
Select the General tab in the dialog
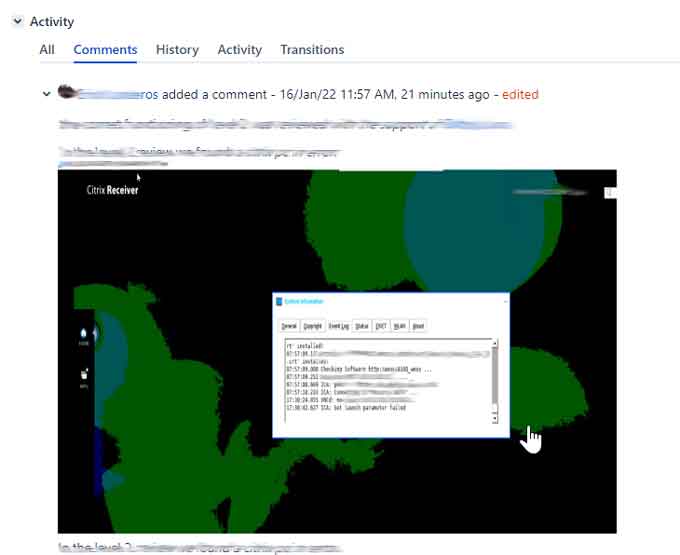coord(289,326)
